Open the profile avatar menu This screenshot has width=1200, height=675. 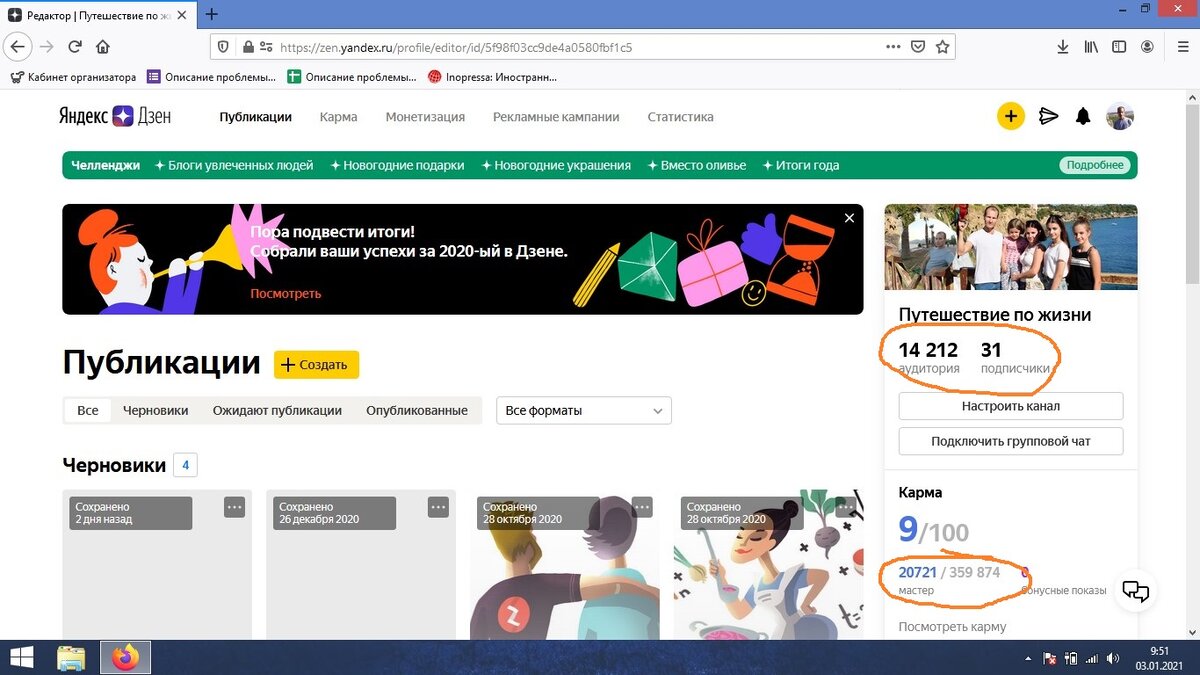point(1120,116)
